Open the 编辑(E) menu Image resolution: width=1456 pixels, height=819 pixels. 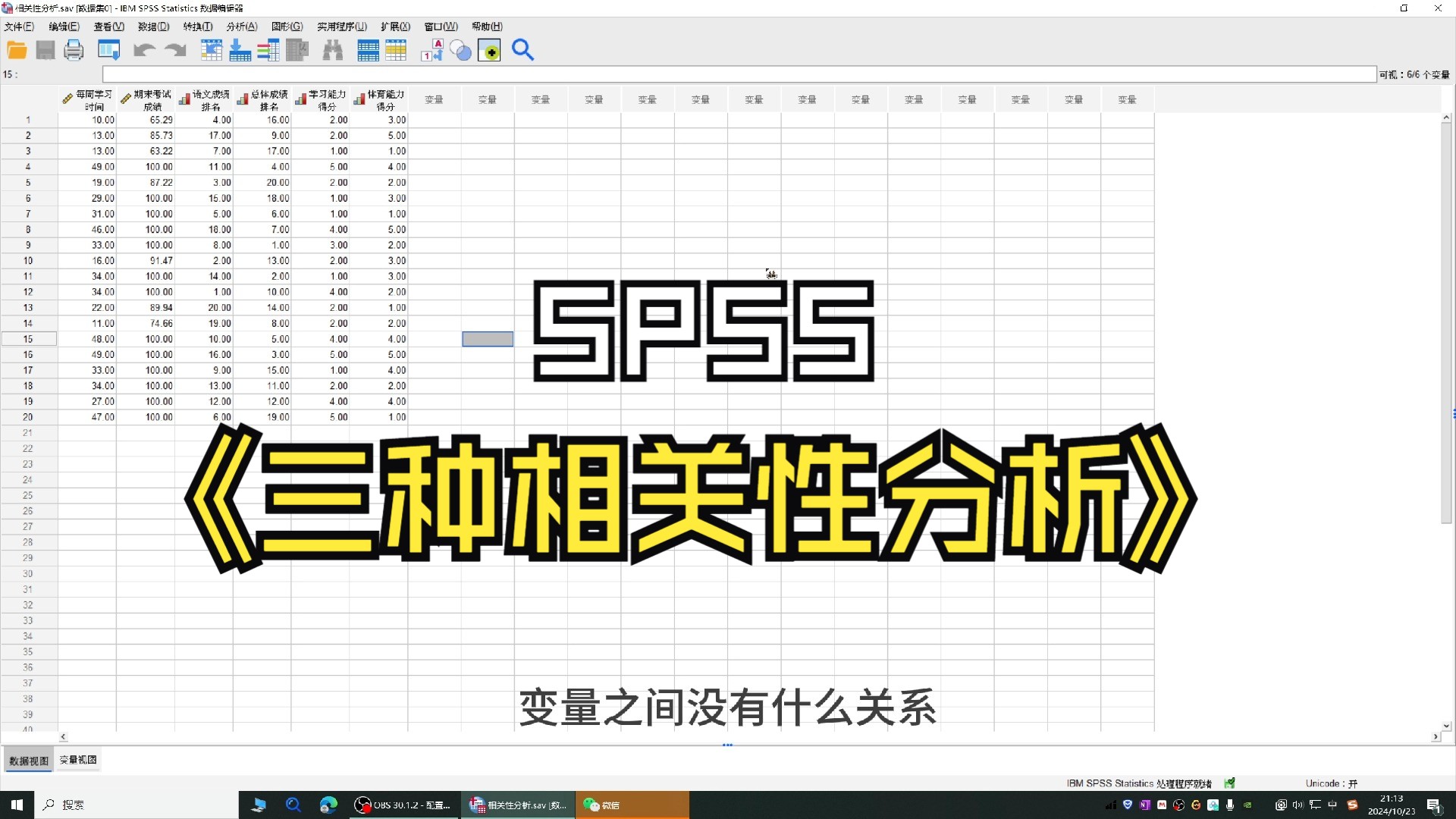tap(64, 27)
